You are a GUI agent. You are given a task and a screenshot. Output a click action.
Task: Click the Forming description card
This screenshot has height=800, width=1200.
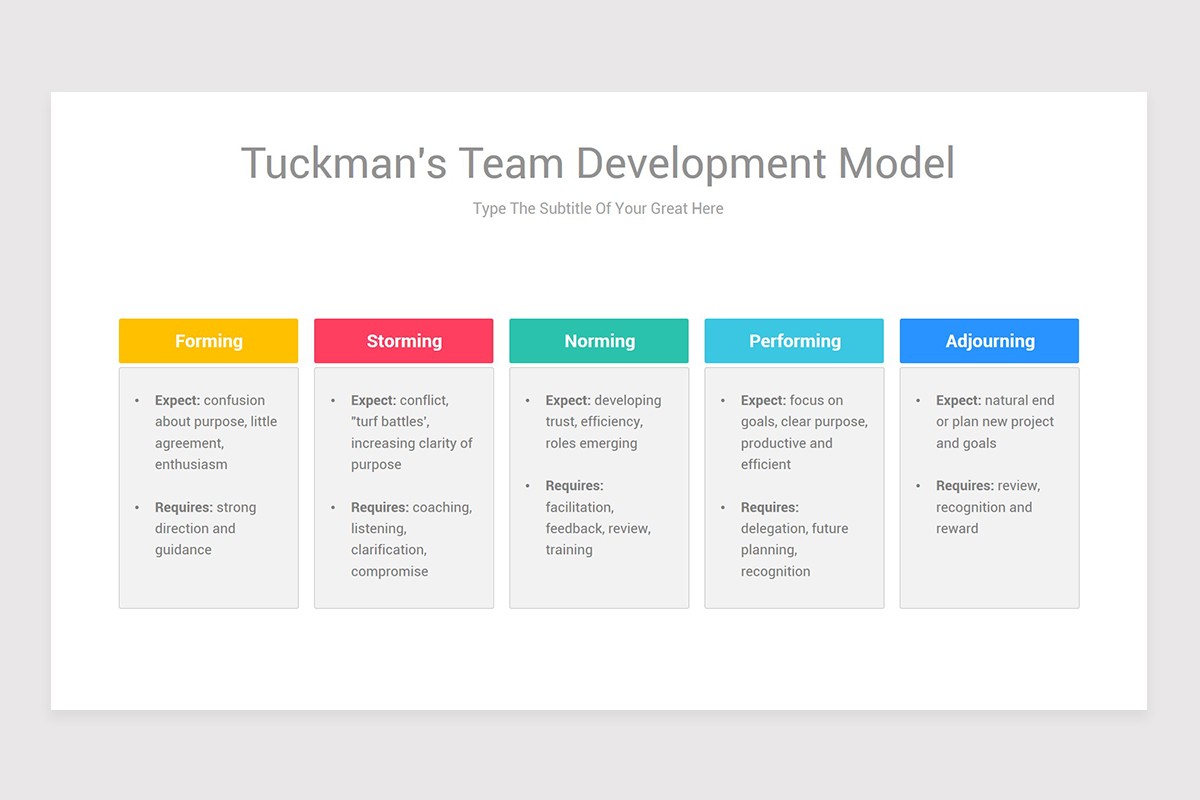pyautogui.click(x=208, y=487)
